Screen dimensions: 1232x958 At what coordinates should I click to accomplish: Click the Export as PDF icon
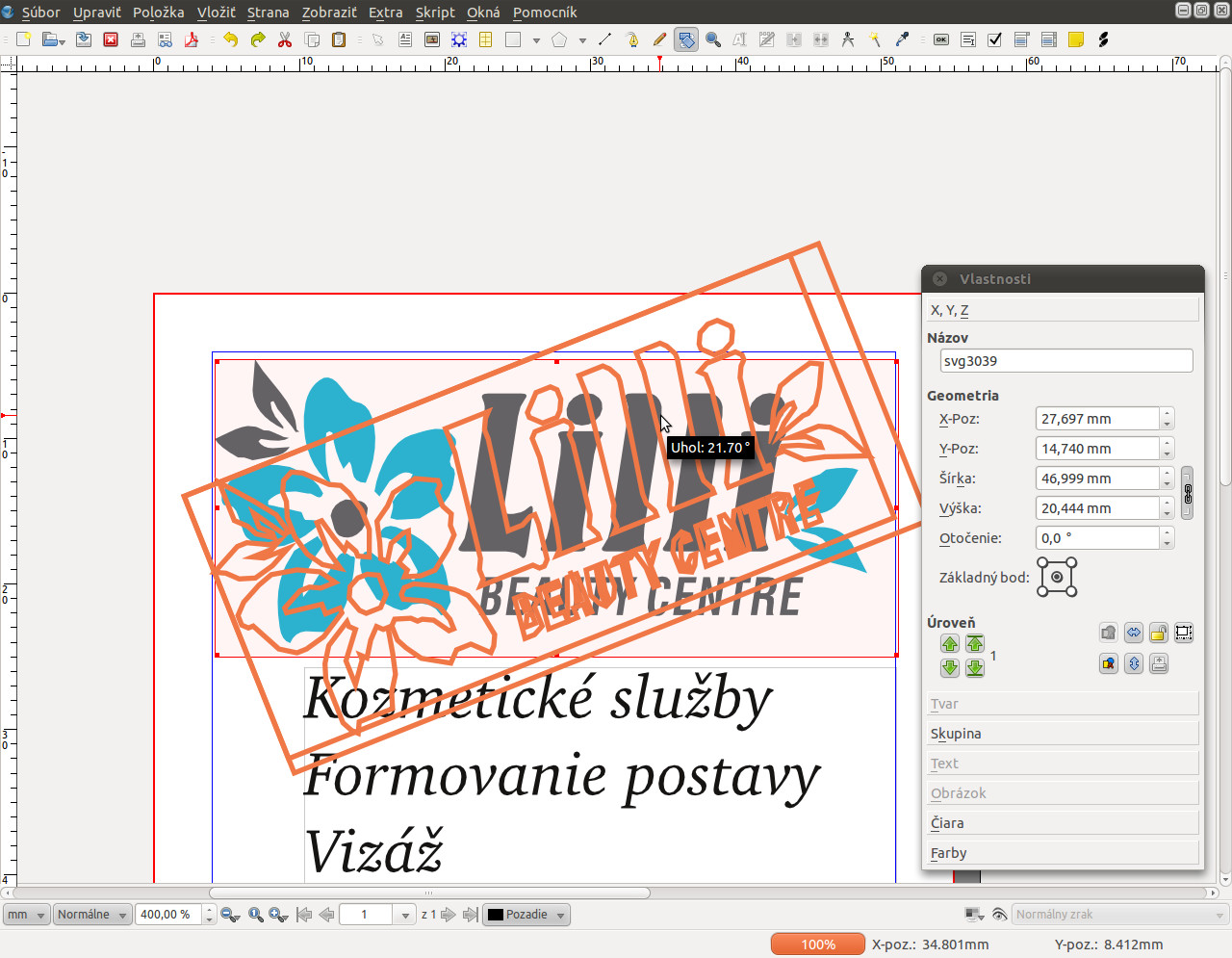click(192, 39)
